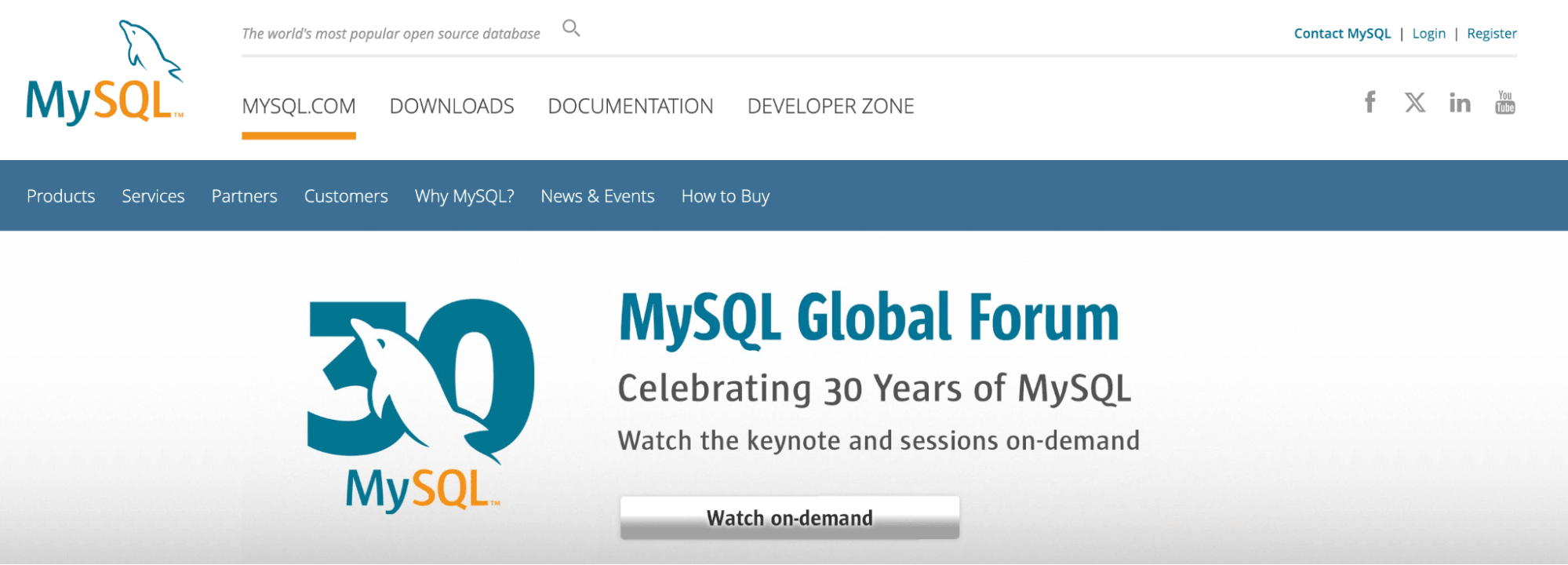Open the X (Twitter) social icon
This screenshot has width=1568, height=565.
tap(1415, 102)
